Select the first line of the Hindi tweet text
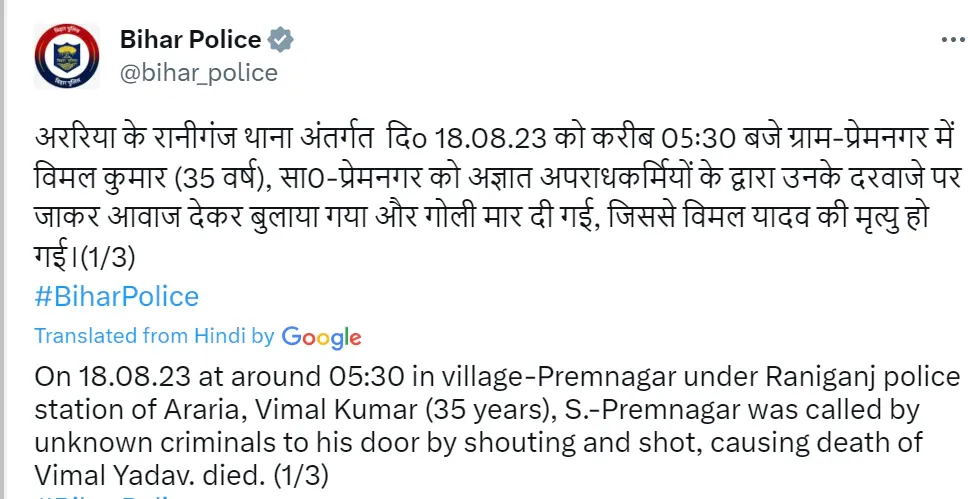 tap(494, 137)
